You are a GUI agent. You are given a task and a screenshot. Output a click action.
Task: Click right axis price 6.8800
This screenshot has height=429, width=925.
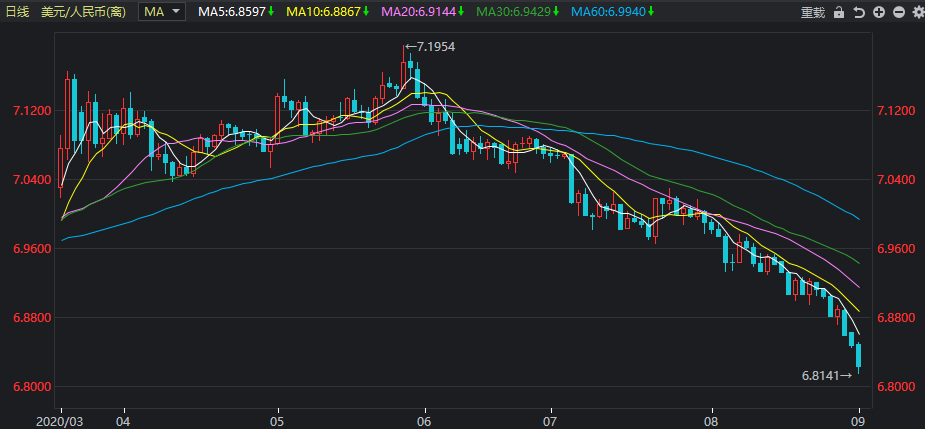coord(897,317)
